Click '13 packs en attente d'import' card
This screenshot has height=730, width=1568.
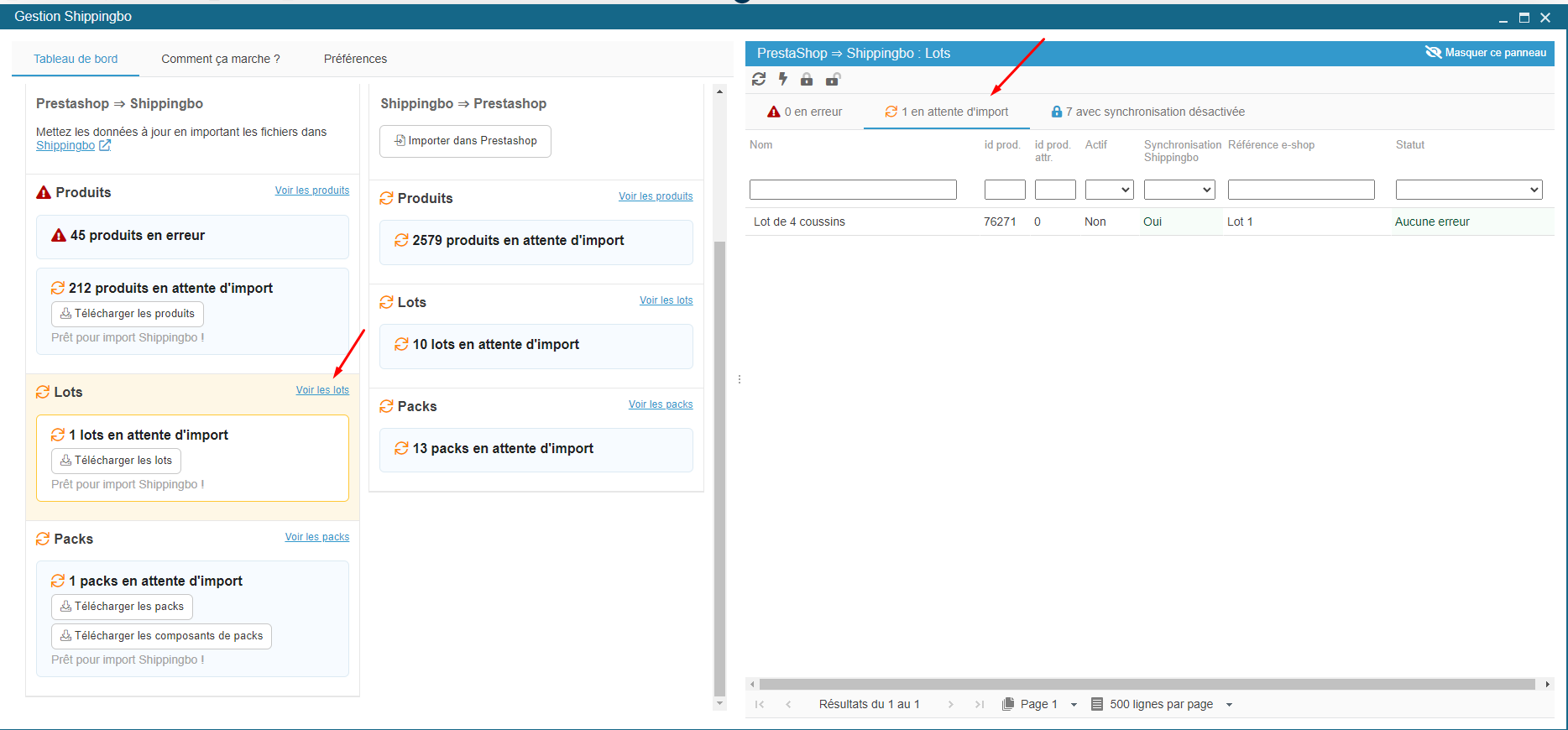(x=536, y=450)
